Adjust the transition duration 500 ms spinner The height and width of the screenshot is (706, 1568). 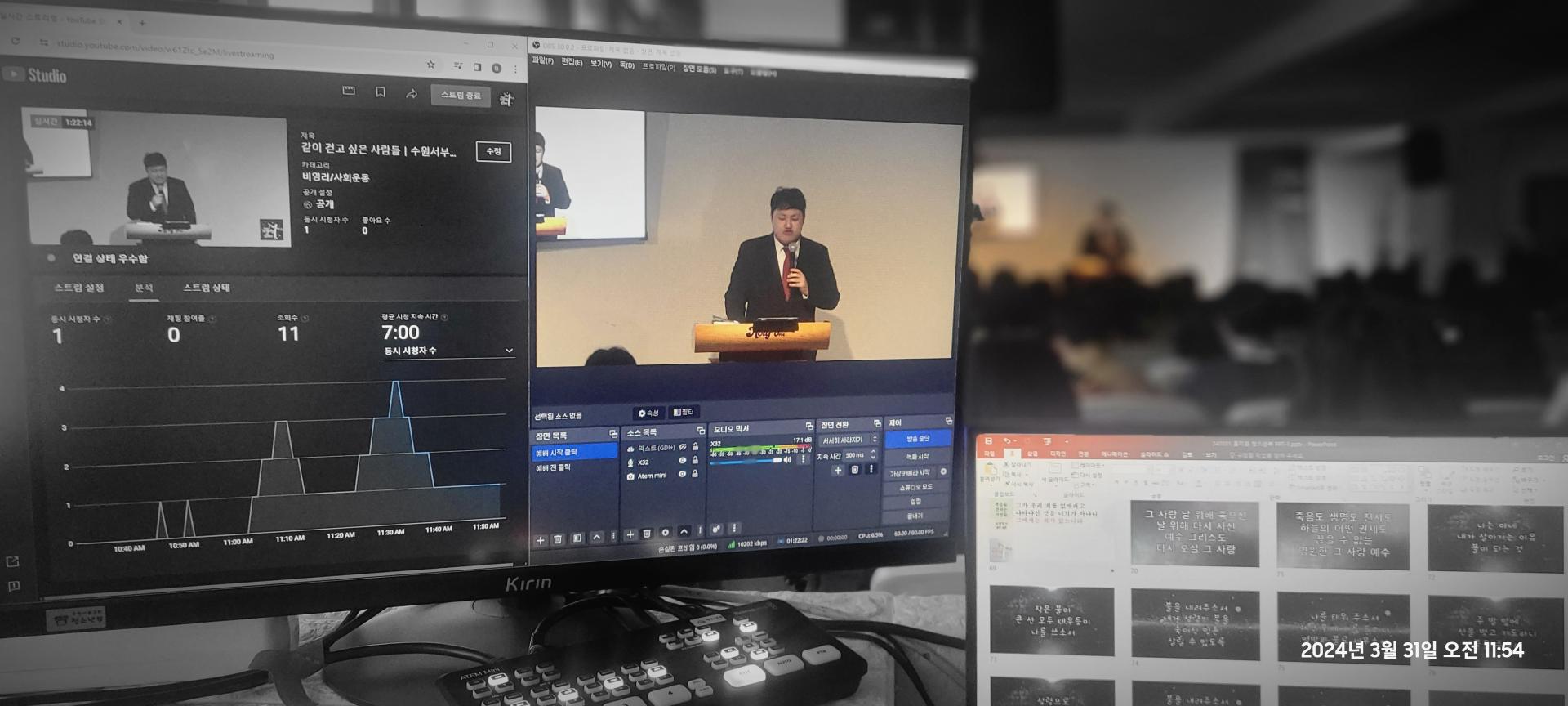pos(861,454)
